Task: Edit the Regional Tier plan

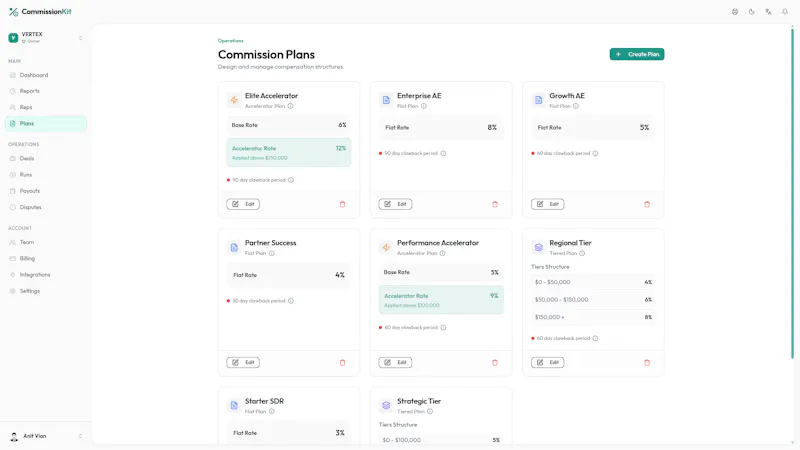Action: [547, 362]
